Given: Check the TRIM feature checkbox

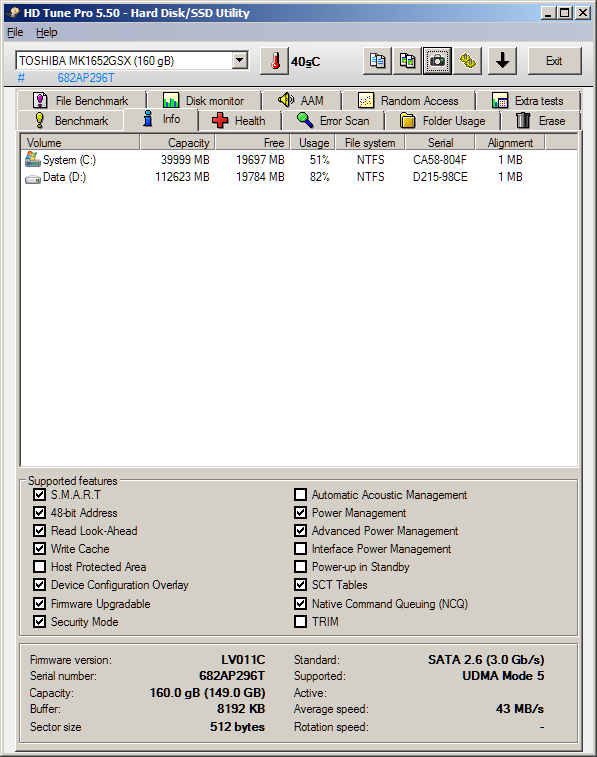Looking at the screenshot, I should point(300,621).
